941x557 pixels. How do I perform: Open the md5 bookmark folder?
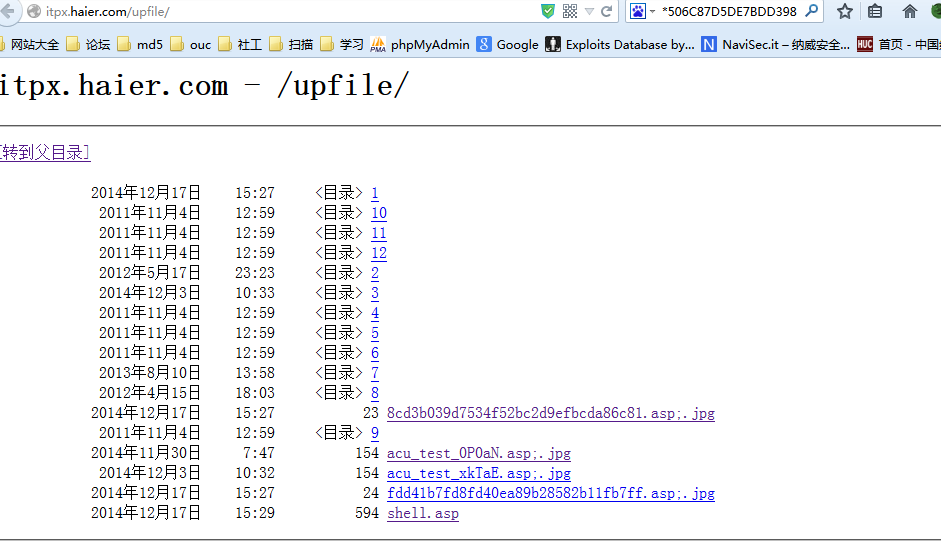click(x=140, y=44)
